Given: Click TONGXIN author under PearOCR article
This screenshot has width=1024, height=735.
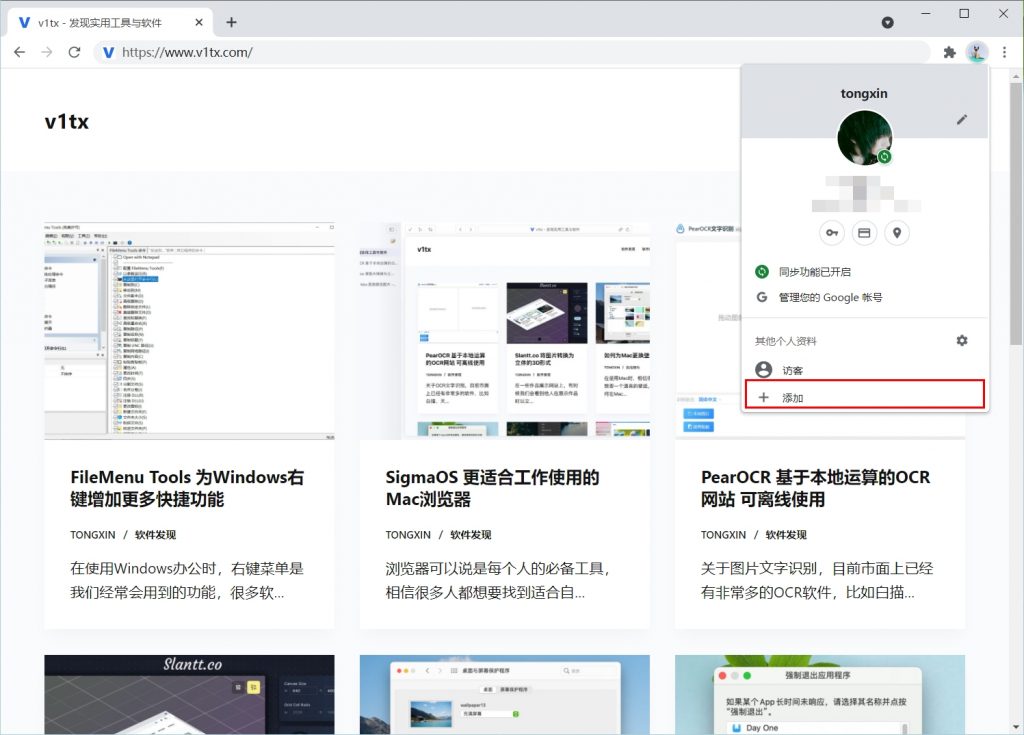Looking at the screenshot, I should (x=724, y=534).
